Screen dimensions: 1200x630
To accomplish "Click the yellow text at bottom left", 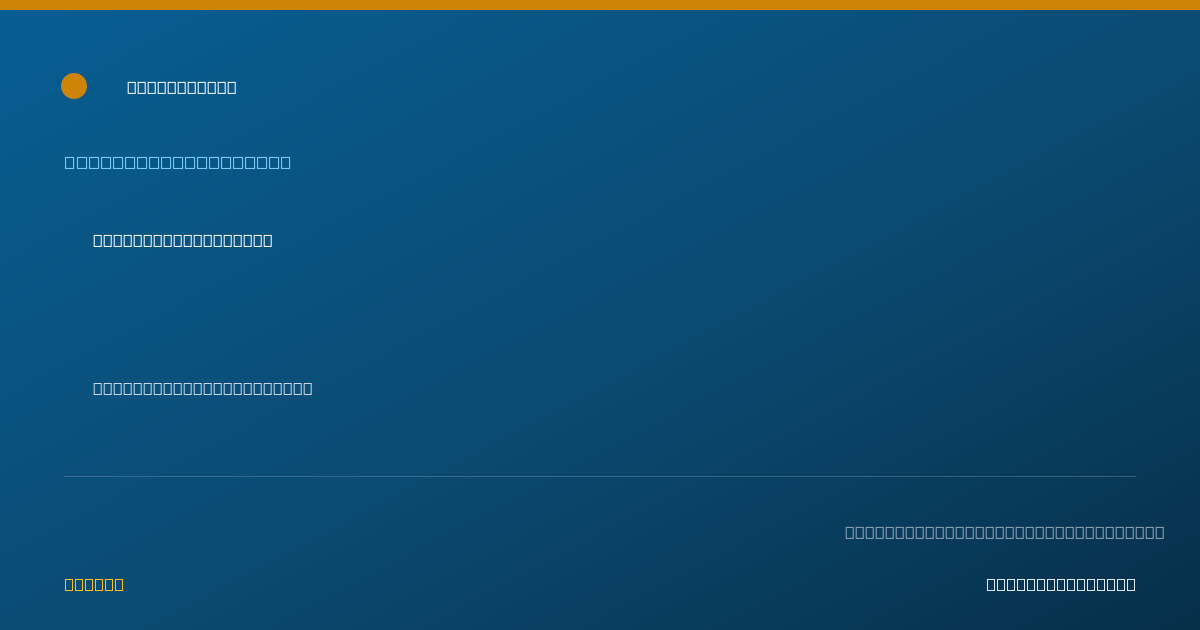I will pyautogui.click(x=94, y=584).
